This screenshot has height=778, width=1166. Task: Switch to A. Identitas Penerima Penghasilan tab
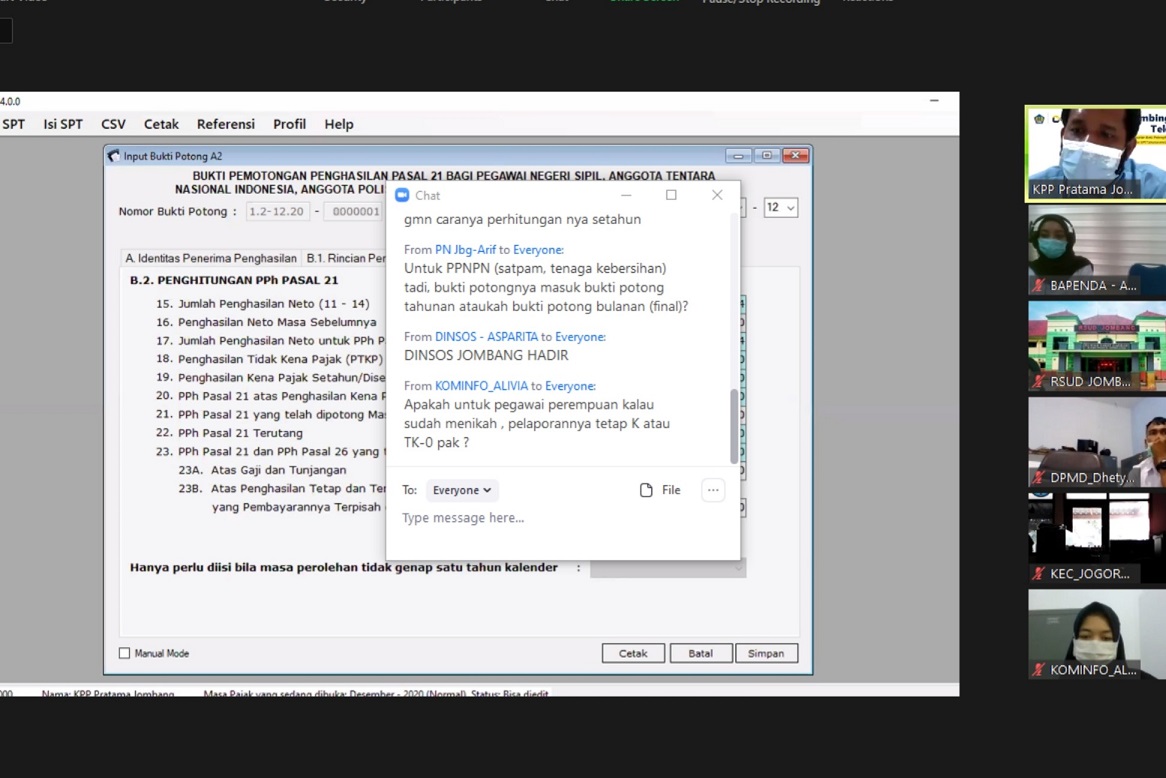211,258
